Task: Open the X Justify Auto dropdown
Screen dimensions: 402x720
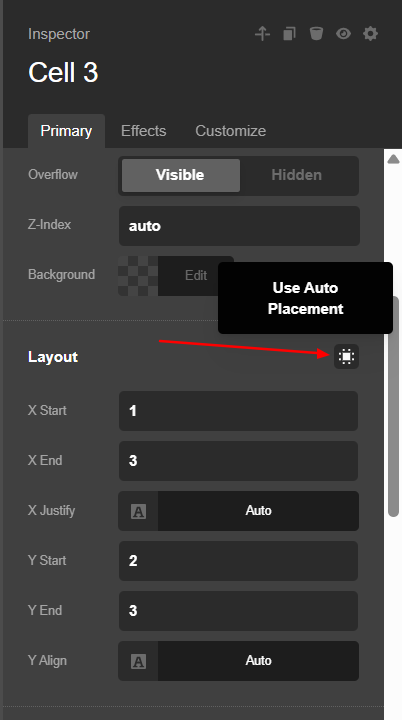Action: pos(258,511)
